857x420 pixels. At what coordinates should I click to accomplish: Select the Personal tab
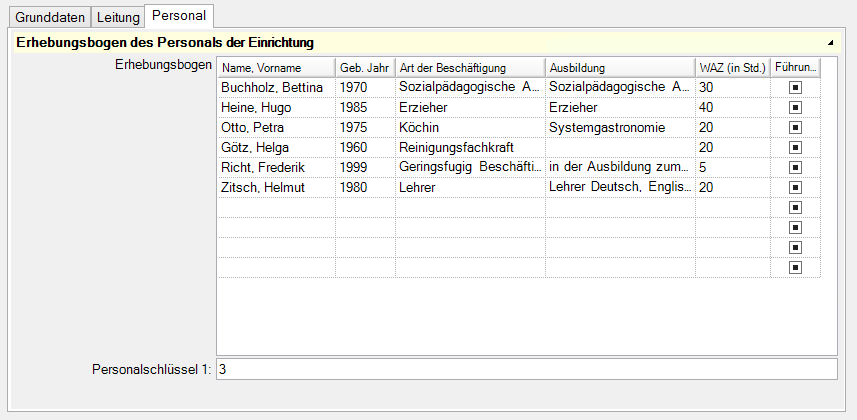pos(179,16)
